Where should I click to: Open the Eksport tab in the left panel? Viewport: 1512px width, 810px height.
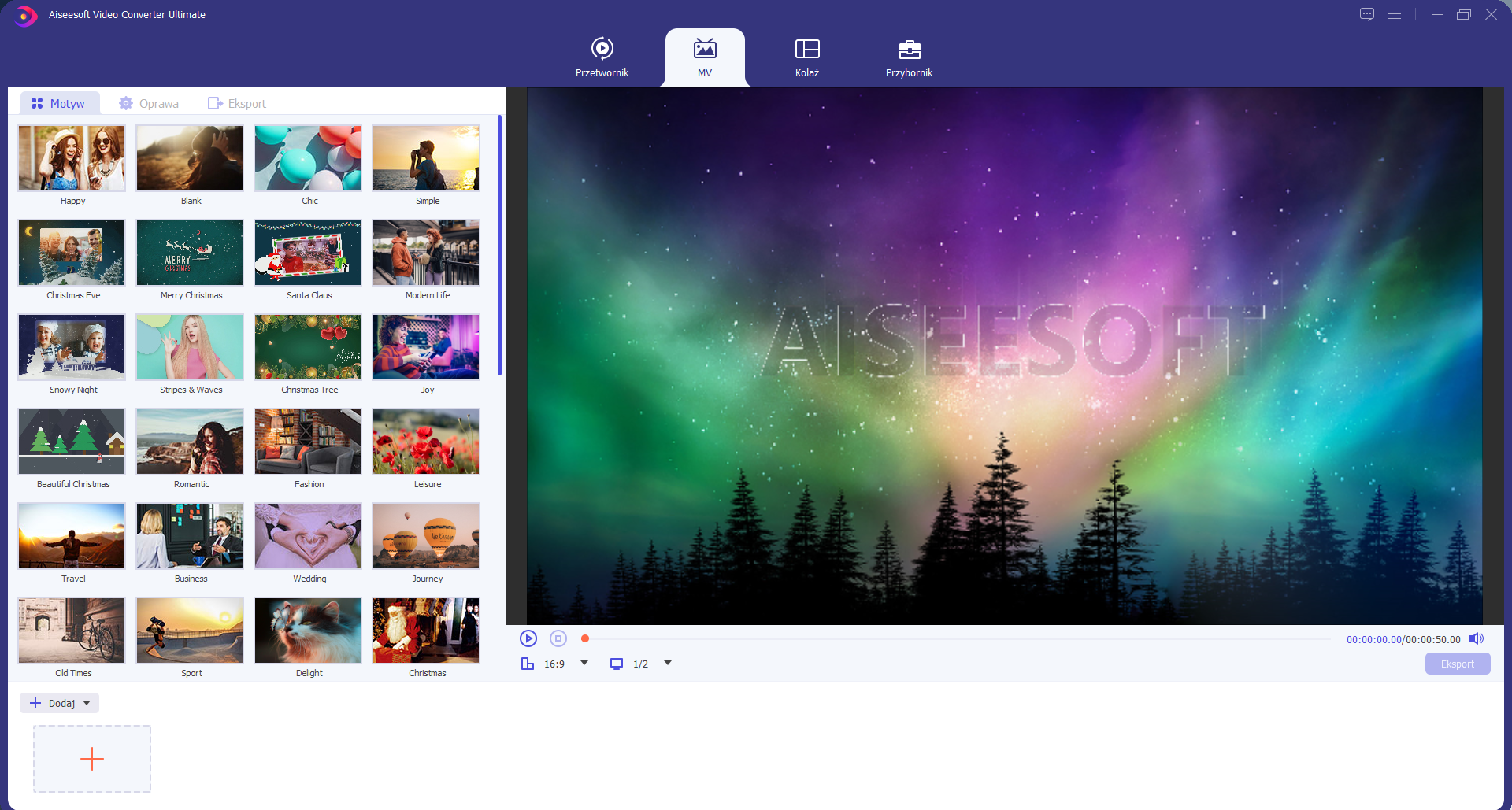pyautogui.click(x=237, y=103)
